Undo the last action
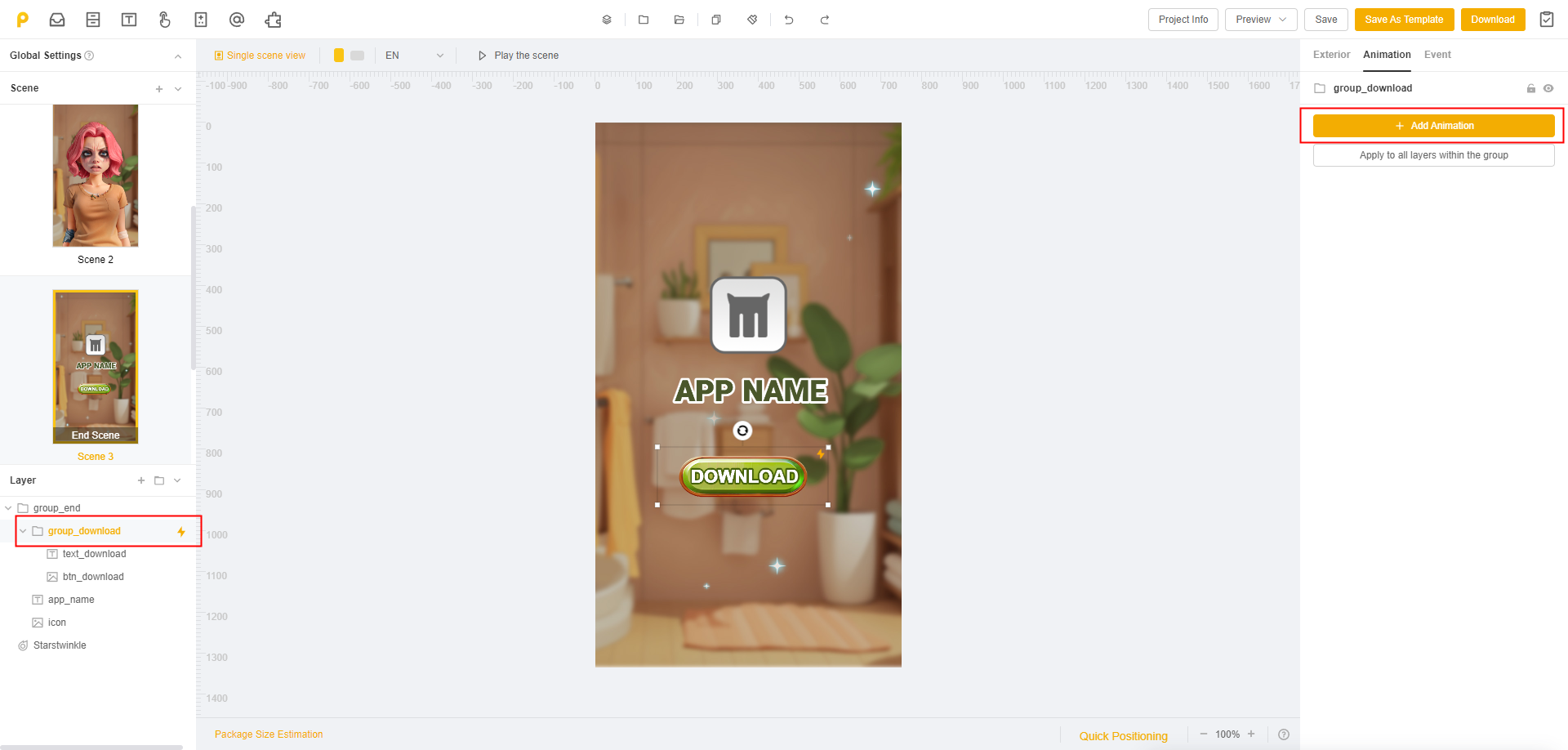This screenshot has height=750, width=1568. (789, 20)
